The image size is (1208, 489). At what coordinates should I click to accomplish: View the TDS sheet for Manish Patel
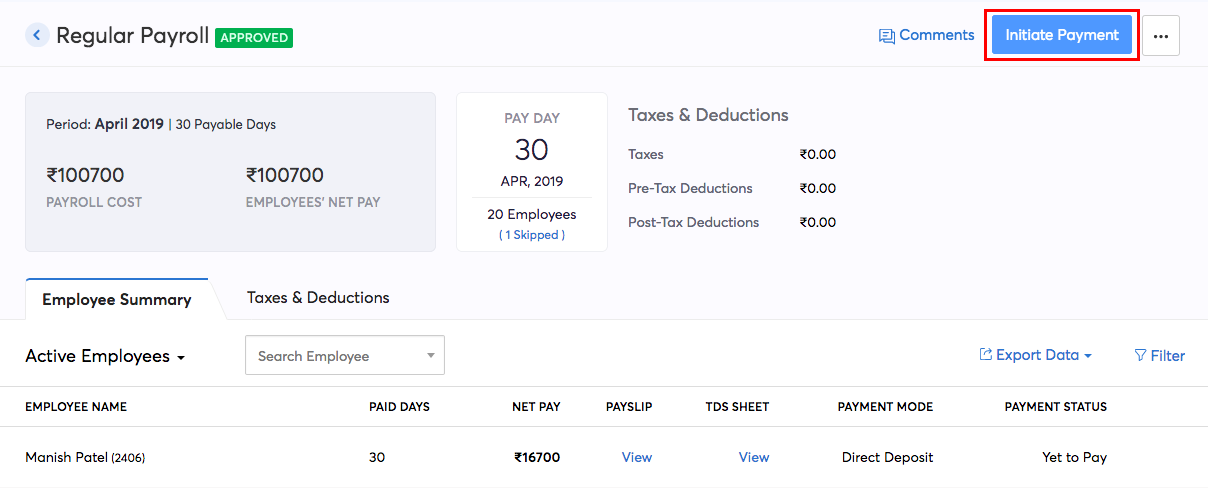coord(754,457)
